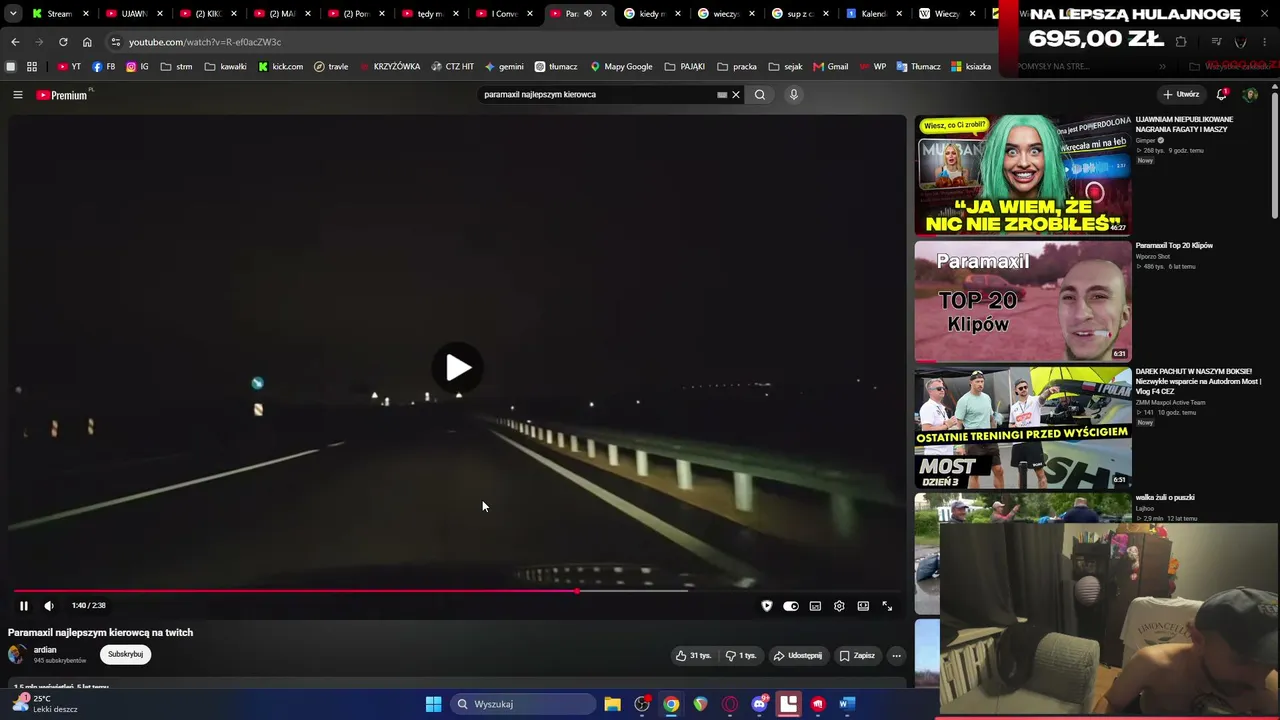Go to YouTube Premium home logo
The height and width of the screenshot is (720, 1280).
[62, 95]
